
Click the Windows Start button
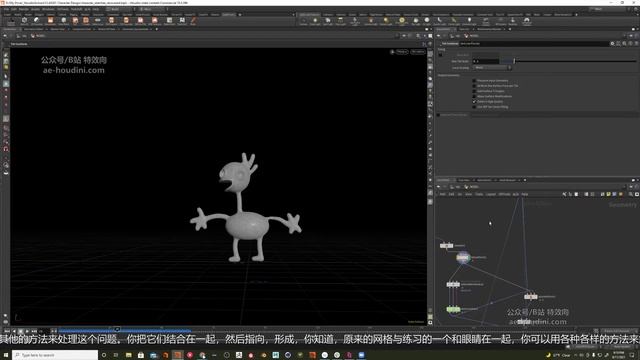pyautogui.click(x=6, y=355)
